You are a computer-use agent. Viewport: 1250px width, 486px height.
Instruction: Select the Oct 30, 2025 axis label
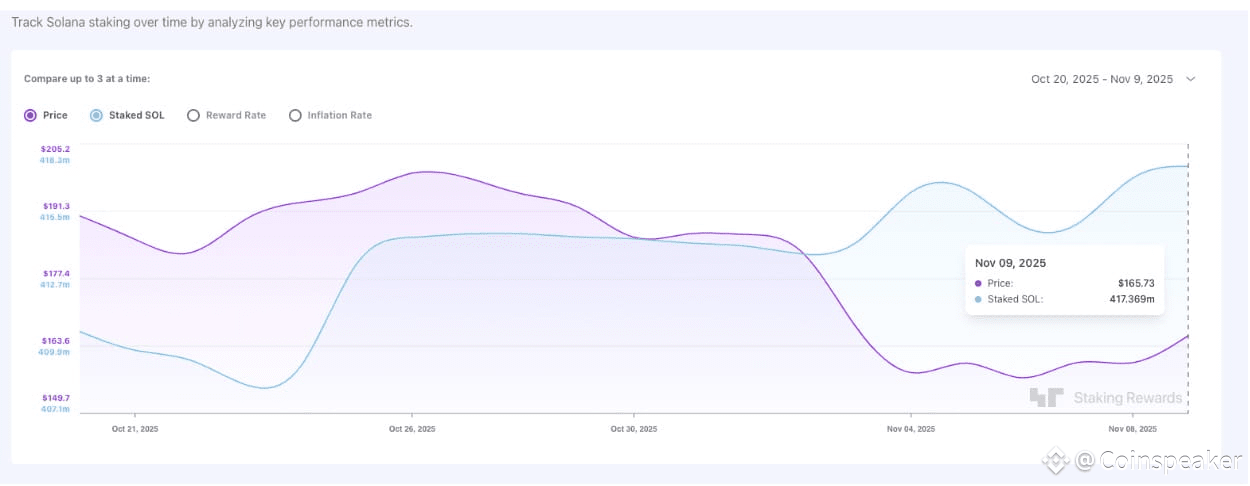[634, 429]
